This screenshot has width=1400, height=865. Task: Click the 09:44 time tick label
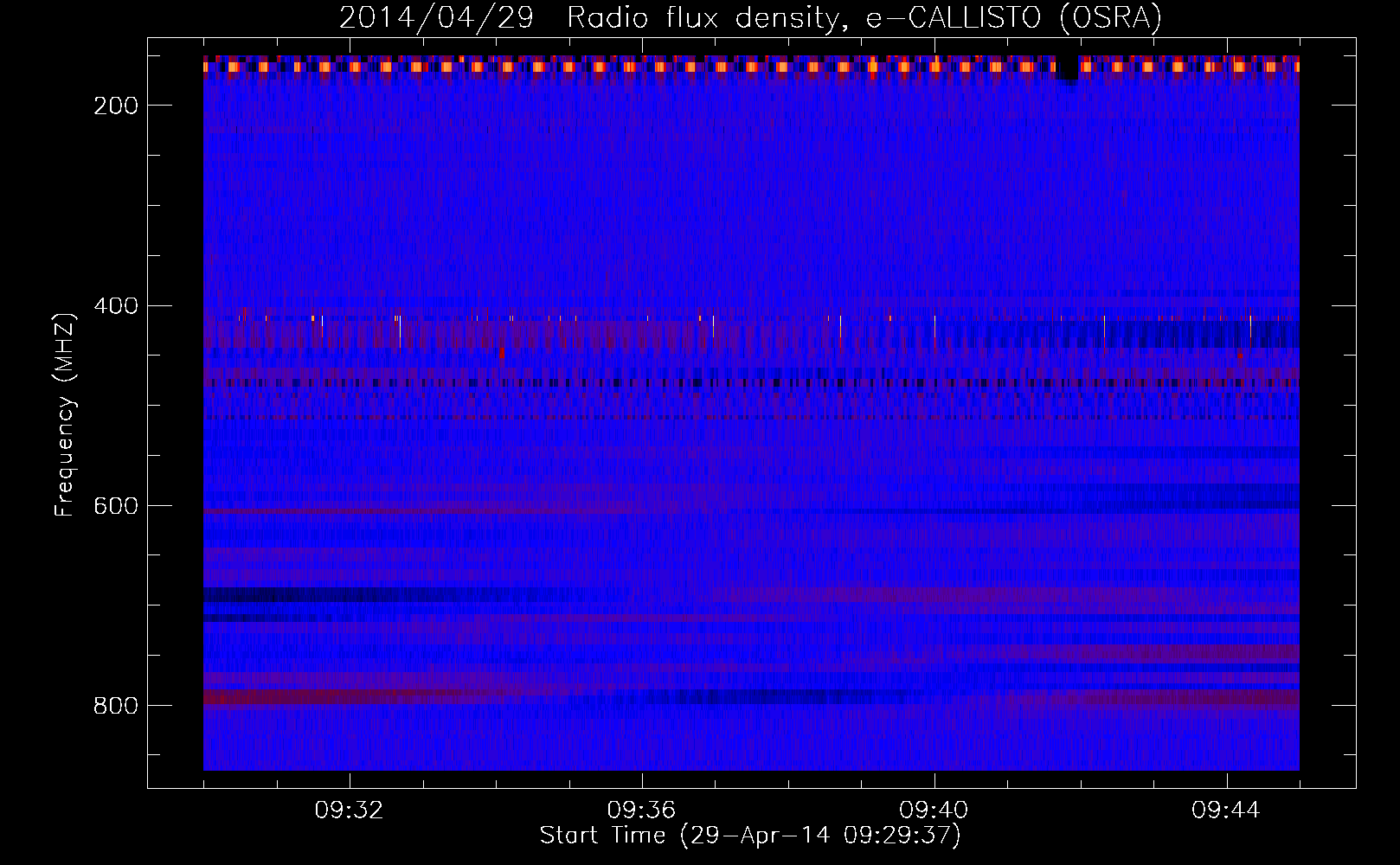click(x=1226, y=811)
